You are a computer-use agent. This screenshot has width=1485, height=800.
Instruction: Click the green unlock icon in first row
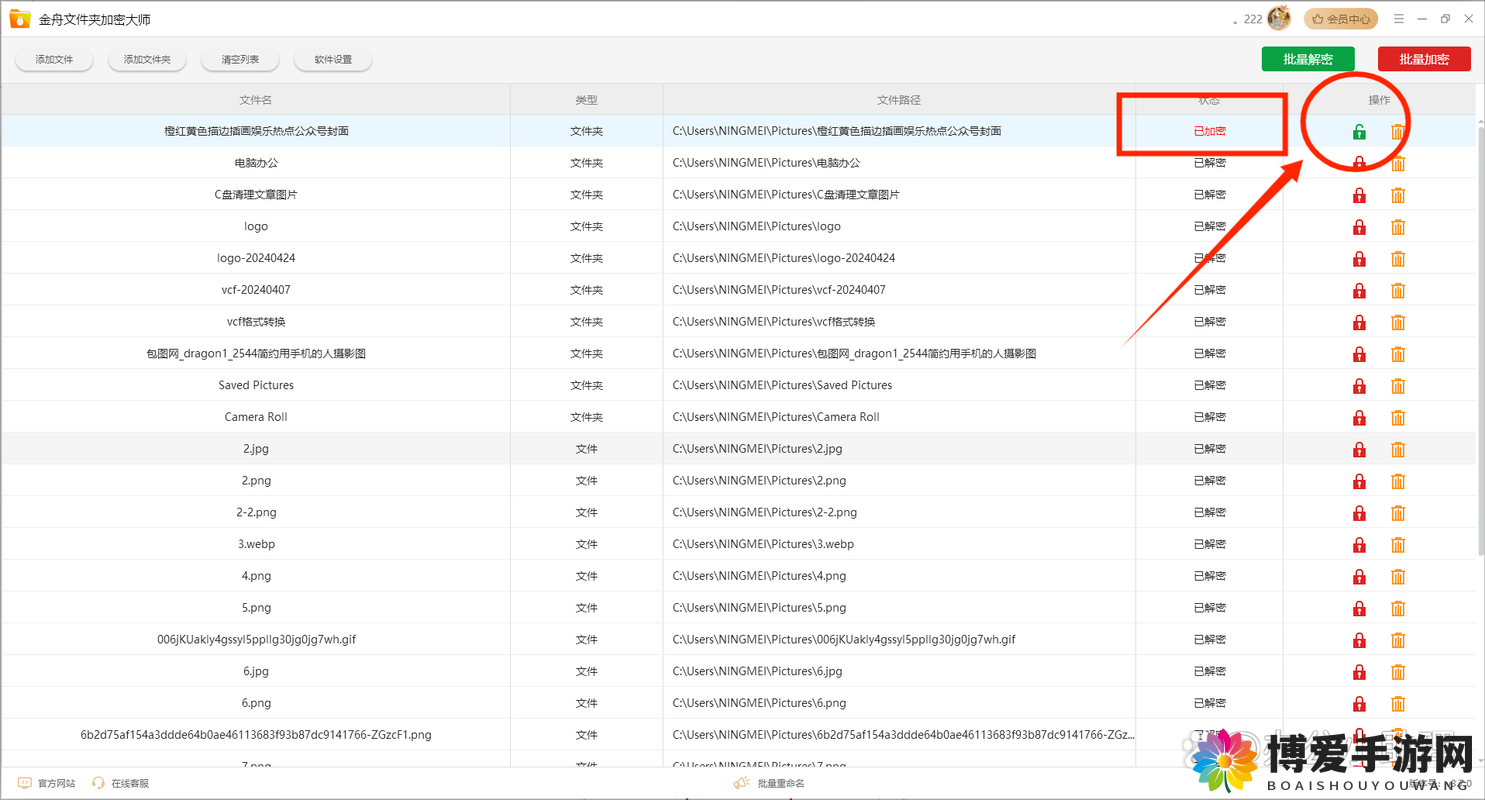[1359, 131]
